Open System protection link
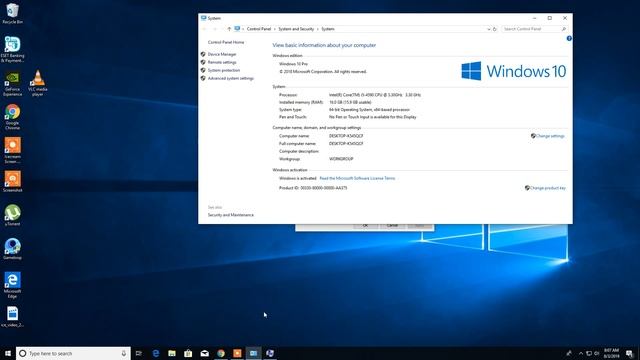Screen dimensions: 640x360 [224, 70]
